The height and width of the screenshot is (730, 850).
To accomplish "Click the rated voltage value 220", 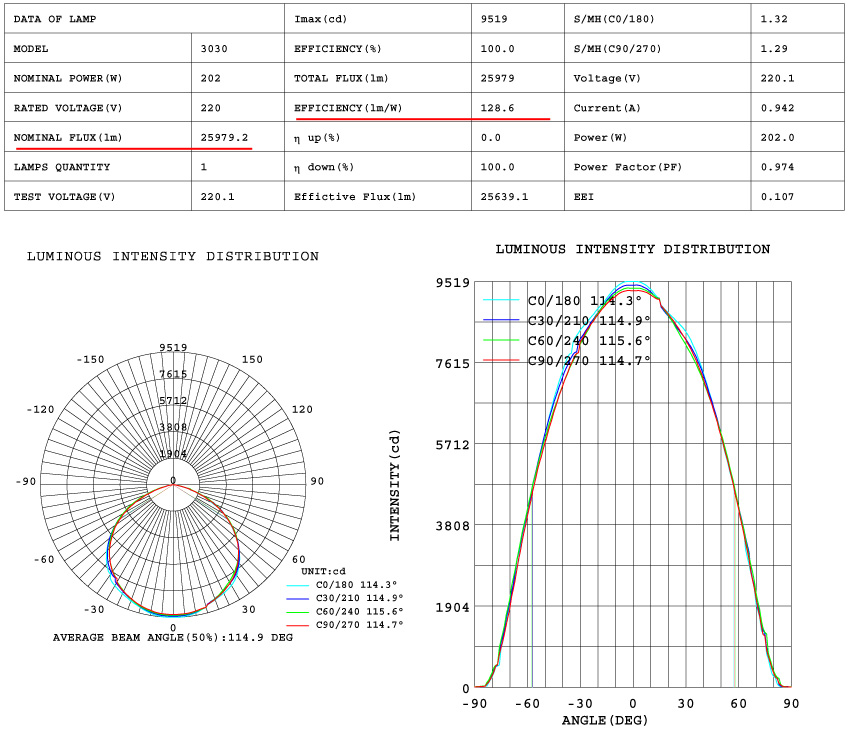I will click(237, 108).
